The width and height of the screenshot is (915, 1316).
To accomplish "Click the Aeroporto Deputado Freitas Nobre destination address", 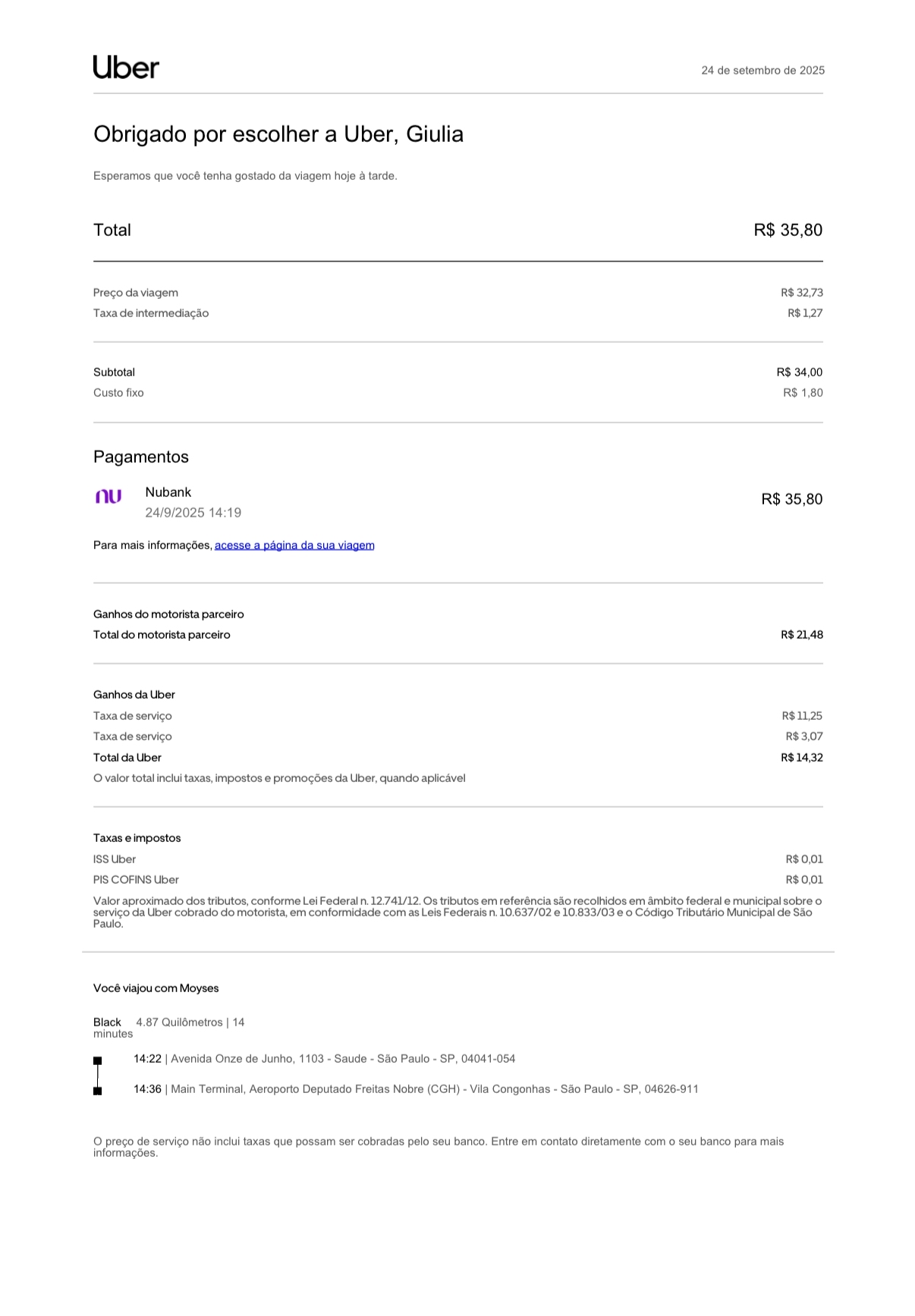I will click(x=434, y=1089).
